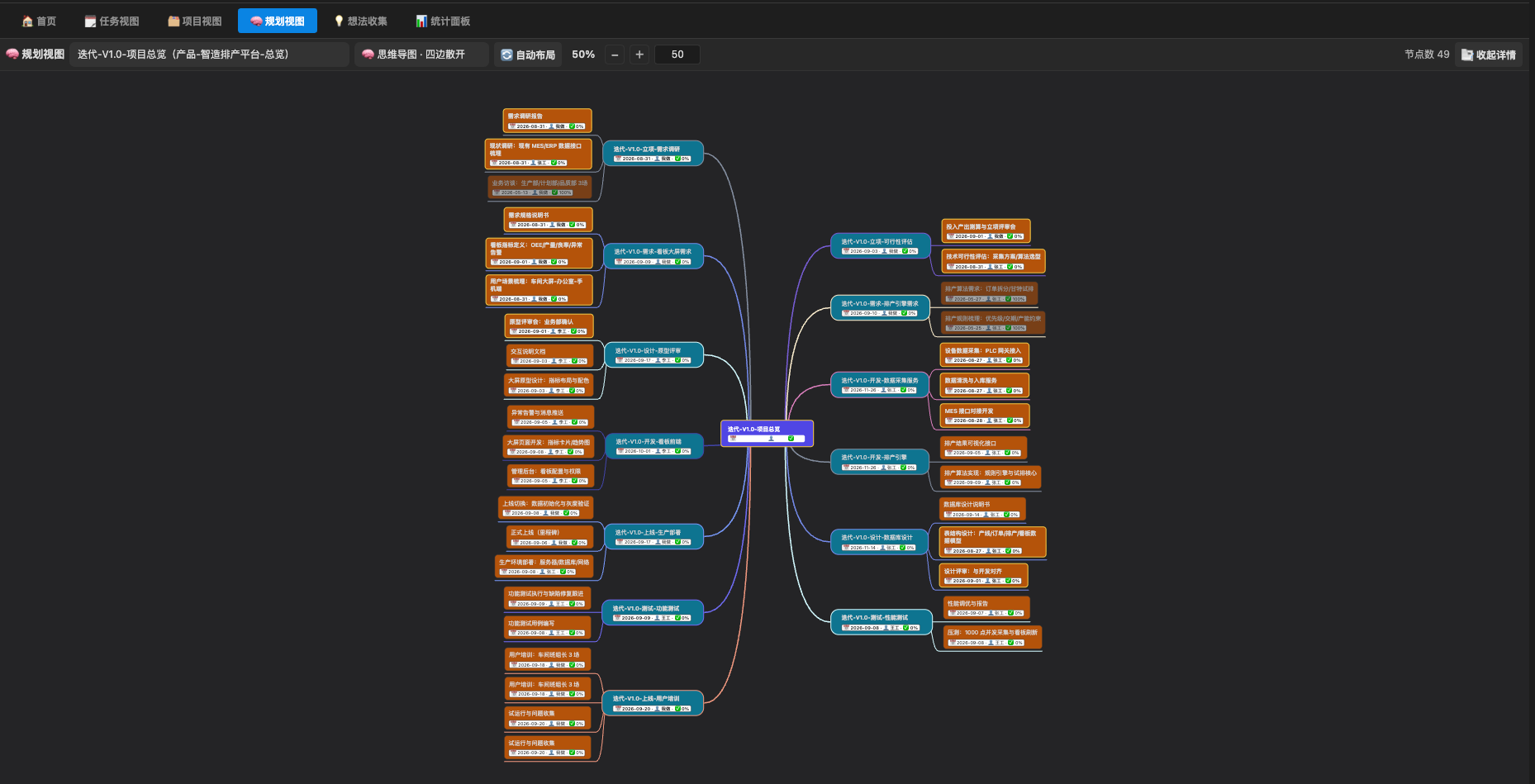Click the 交互说明文档 task card

(x=549, y=356)
